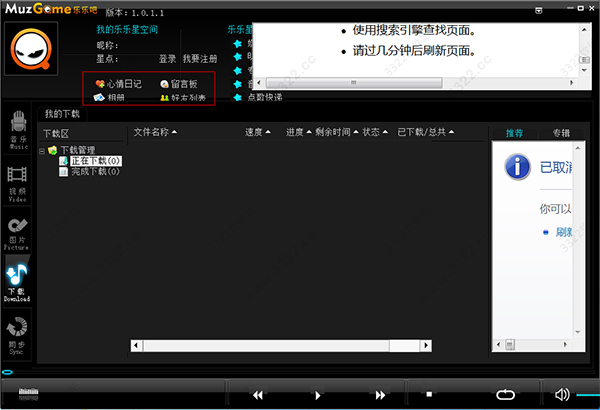Select 完成下载(0) in download tree
The image size is (600, 410).
pos(95,171)
